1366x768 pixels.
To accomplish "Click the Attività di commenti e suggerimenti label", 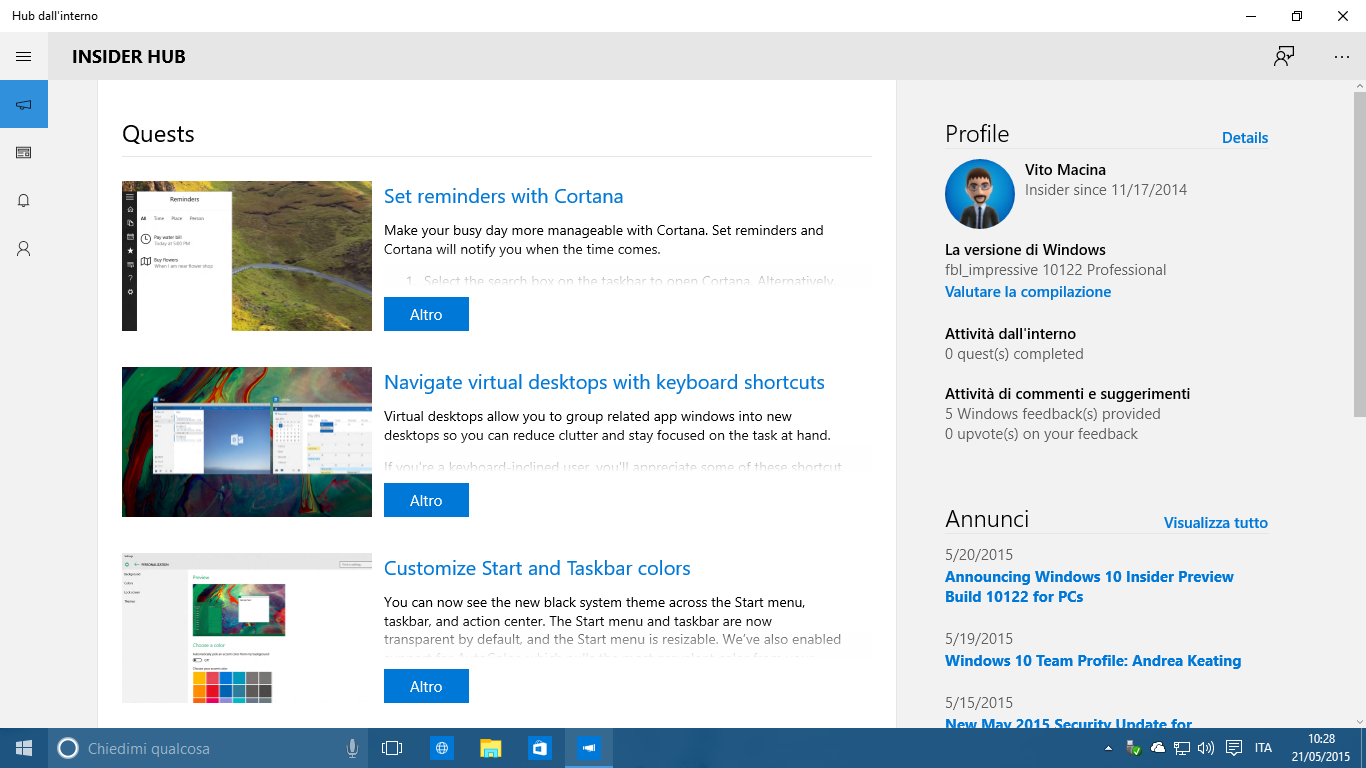I will point(1067,394).
